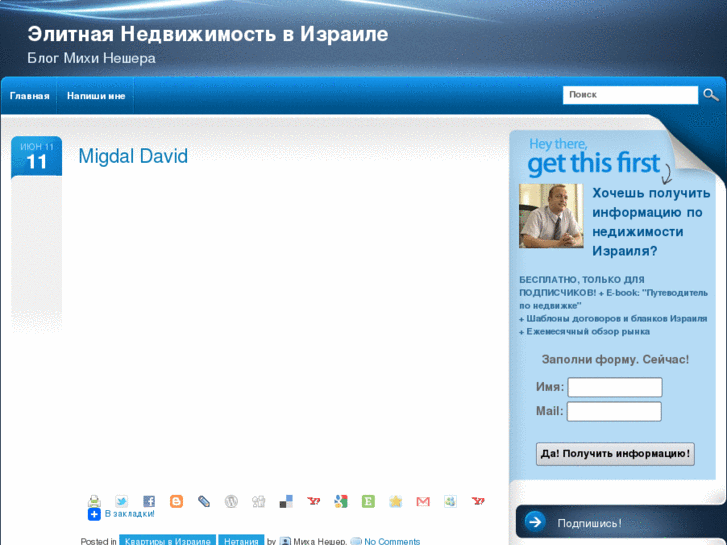Screen dimensions: 727x545
Task: Click the orange Blogger share icon
Action: (x=176, y=501)
